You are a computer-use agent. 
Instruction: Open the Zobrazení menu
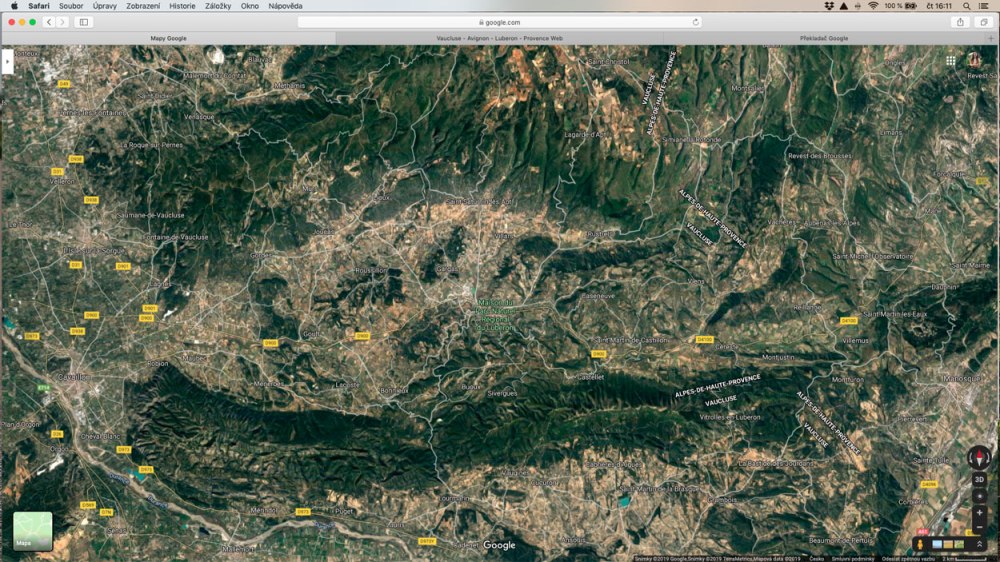pos(143,6)
